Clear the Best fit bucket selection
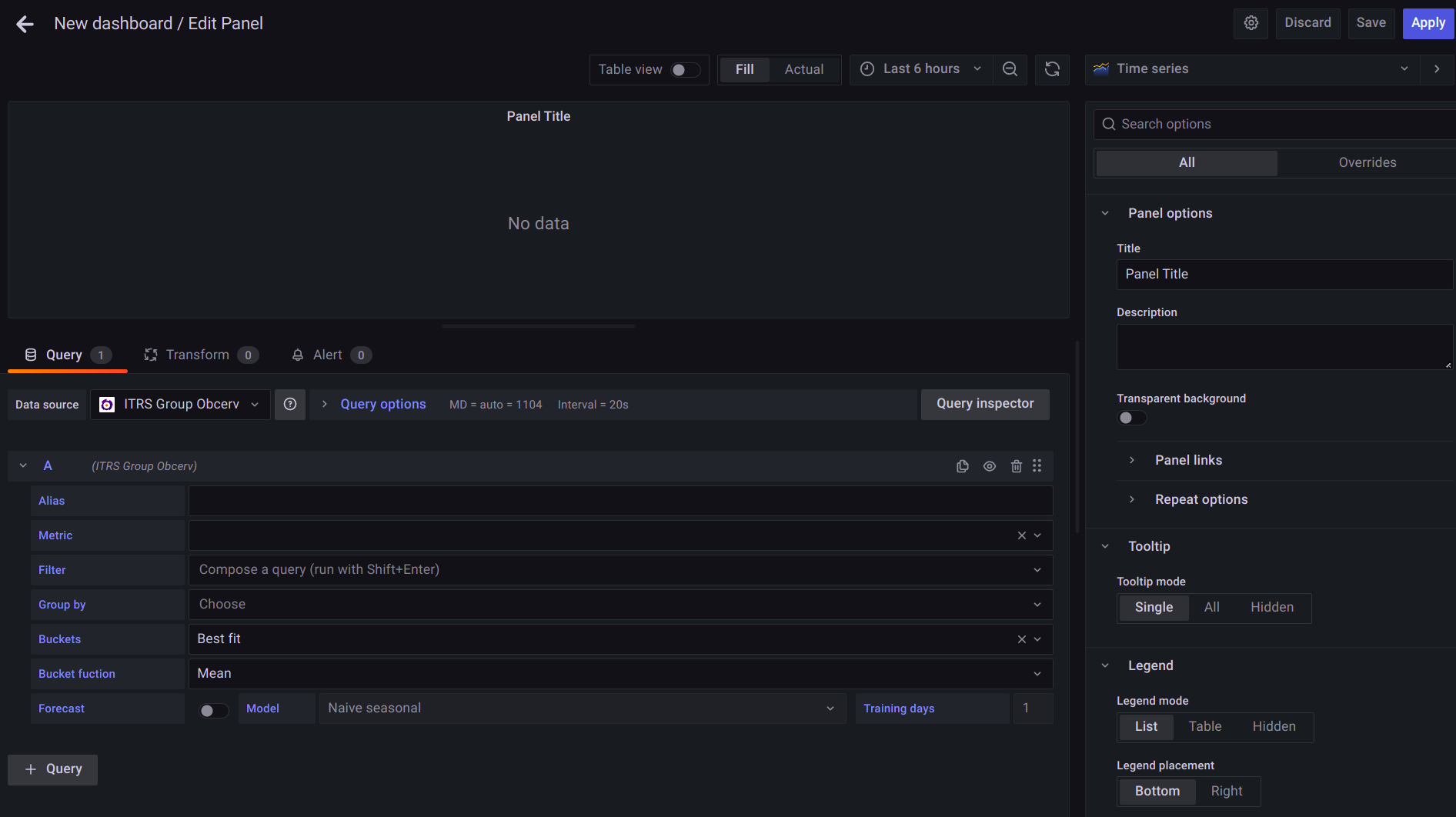 pyautogui.click(x=1022, y=639)
